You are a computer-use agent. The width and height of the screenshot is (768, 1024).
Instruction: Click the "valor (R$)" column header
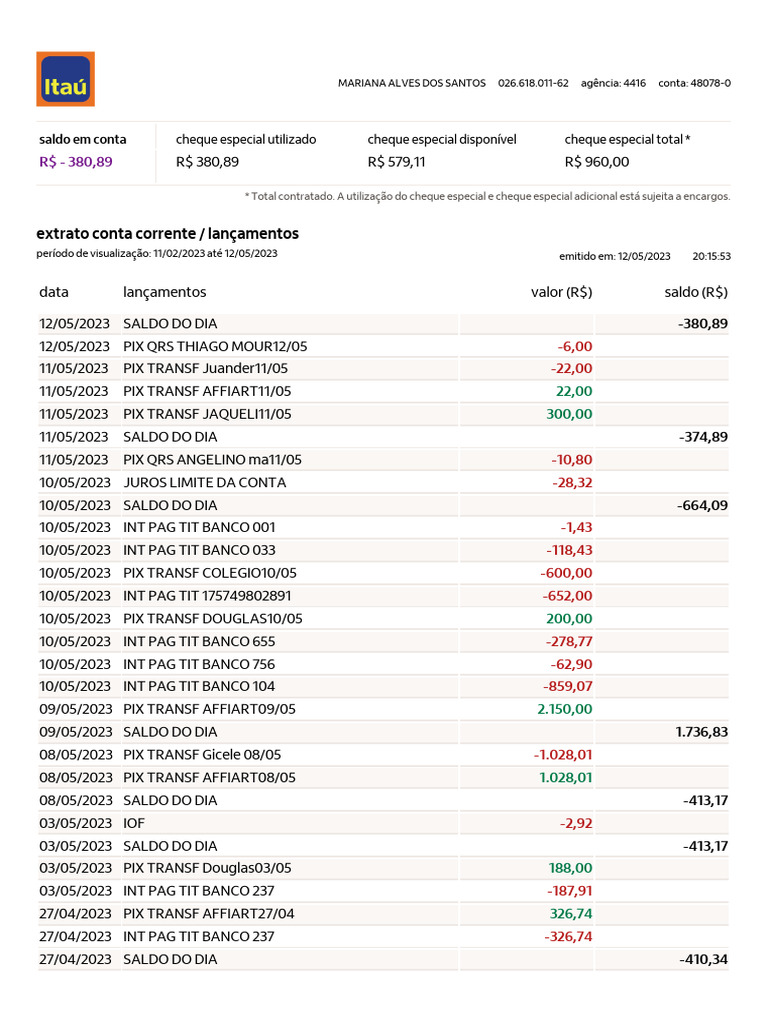pyautogui.click(x=561, y=293)
